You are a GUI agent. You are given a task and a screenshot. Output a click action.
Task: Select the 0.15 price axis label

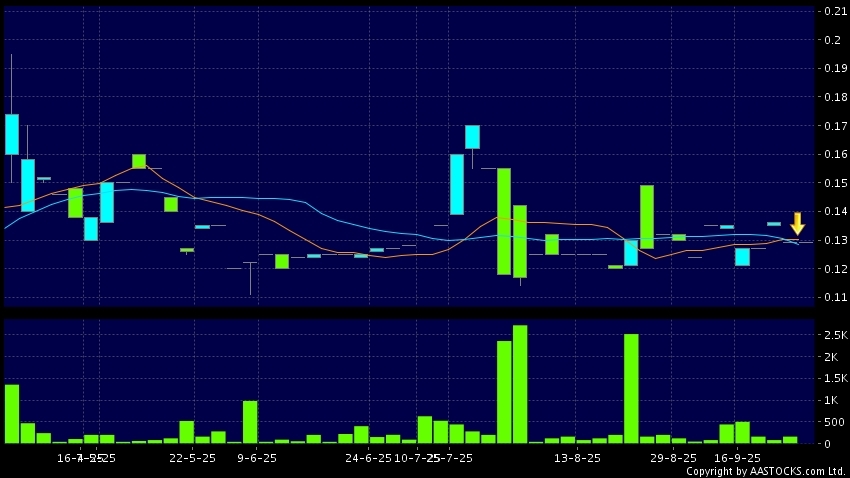pyautogui.click(x=833, y=183)
